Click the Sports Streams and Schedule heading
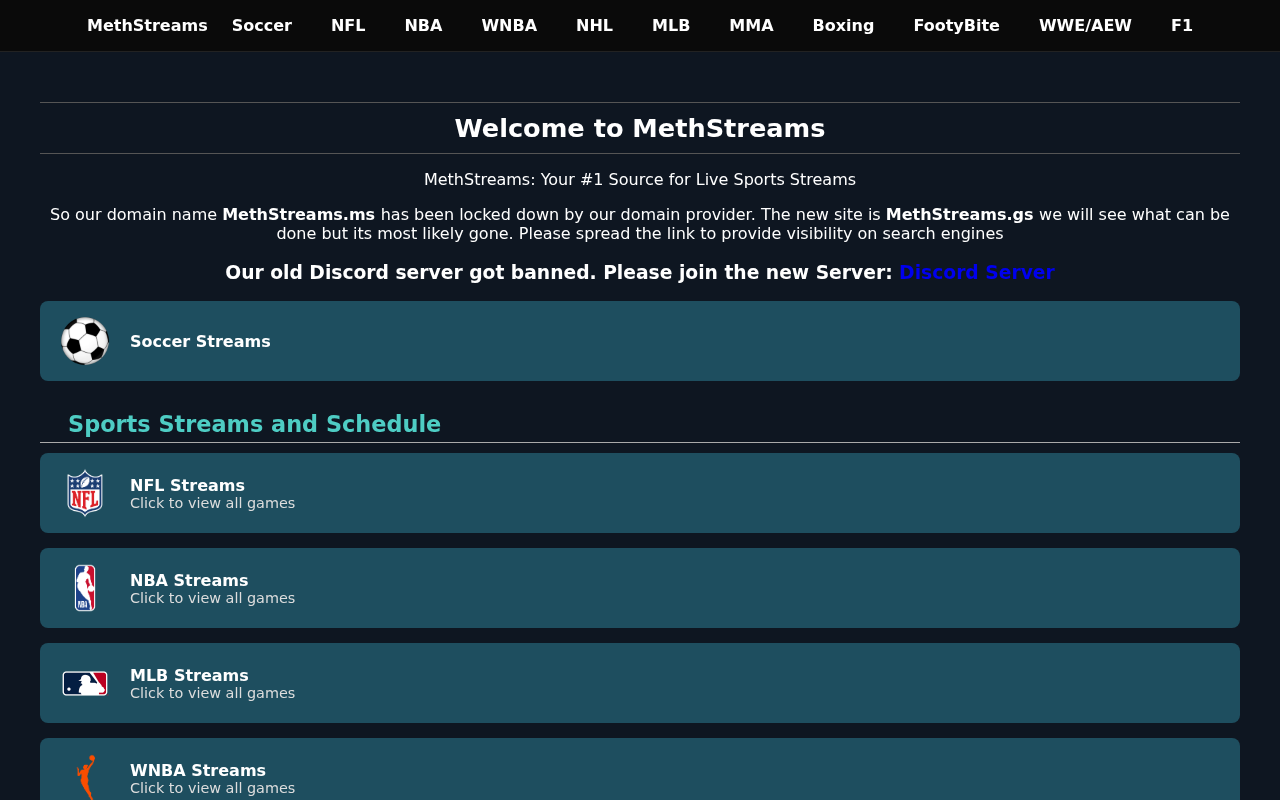This screenshot has width=1280, height=800. [254, 424]
